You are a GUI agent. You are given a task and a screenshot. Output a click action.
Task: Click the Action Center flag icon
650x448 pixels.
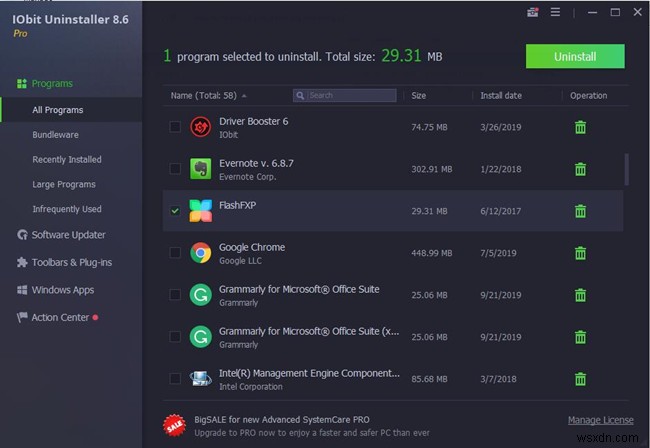click(x=22, y=317)
